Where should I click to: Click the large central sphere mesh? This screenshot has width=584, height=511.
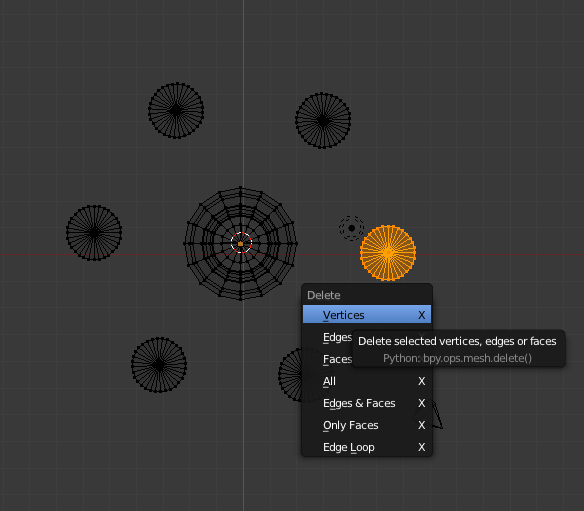click(x=241, y=244)
